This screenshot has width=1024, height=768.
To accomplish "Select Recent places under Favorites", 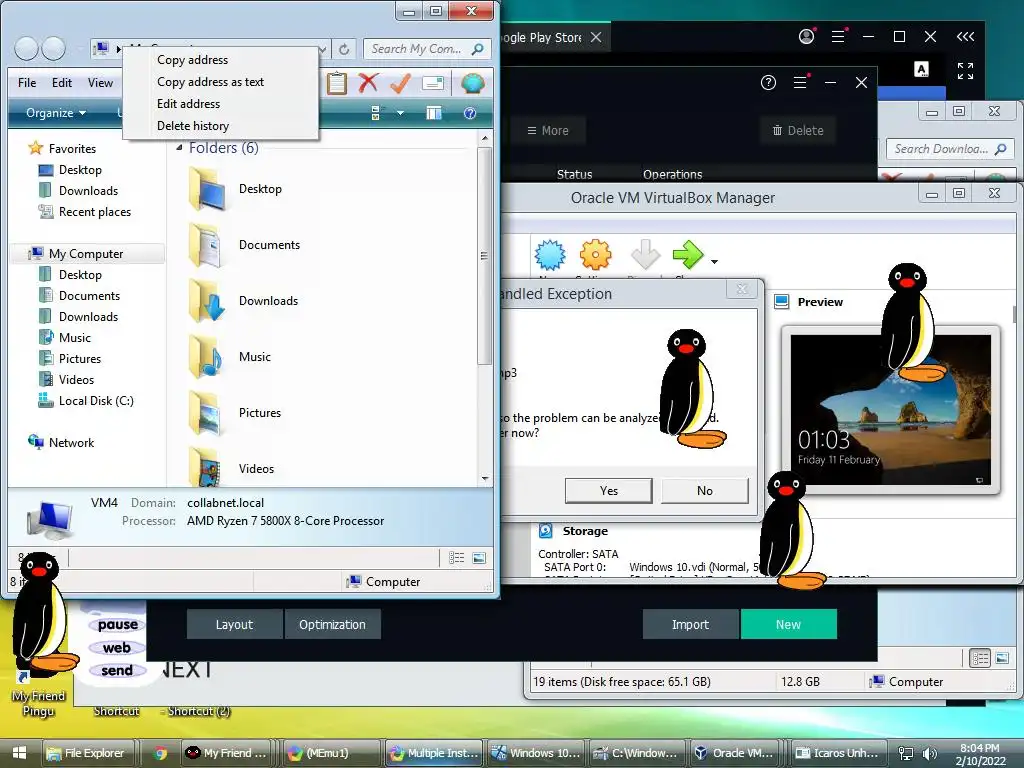I will (x=95, y=212).
